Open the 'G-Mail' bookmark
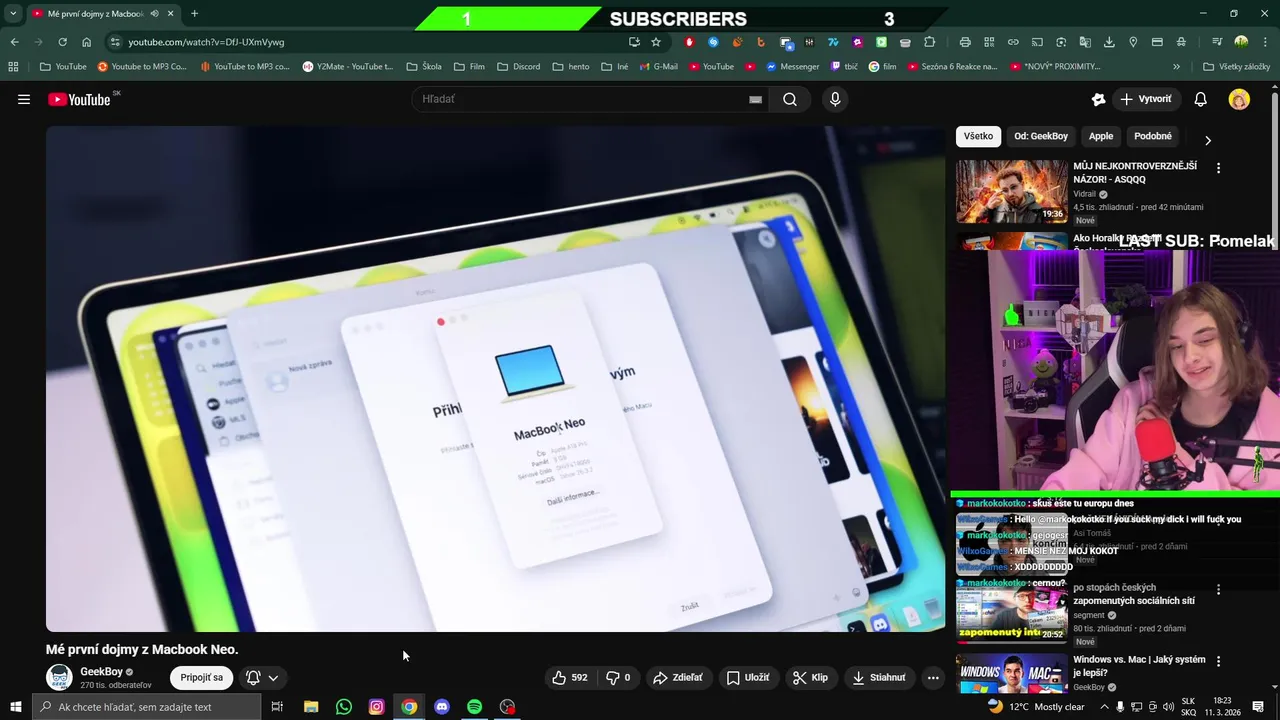Viewport: 1280px width, 720px height. 658,67
